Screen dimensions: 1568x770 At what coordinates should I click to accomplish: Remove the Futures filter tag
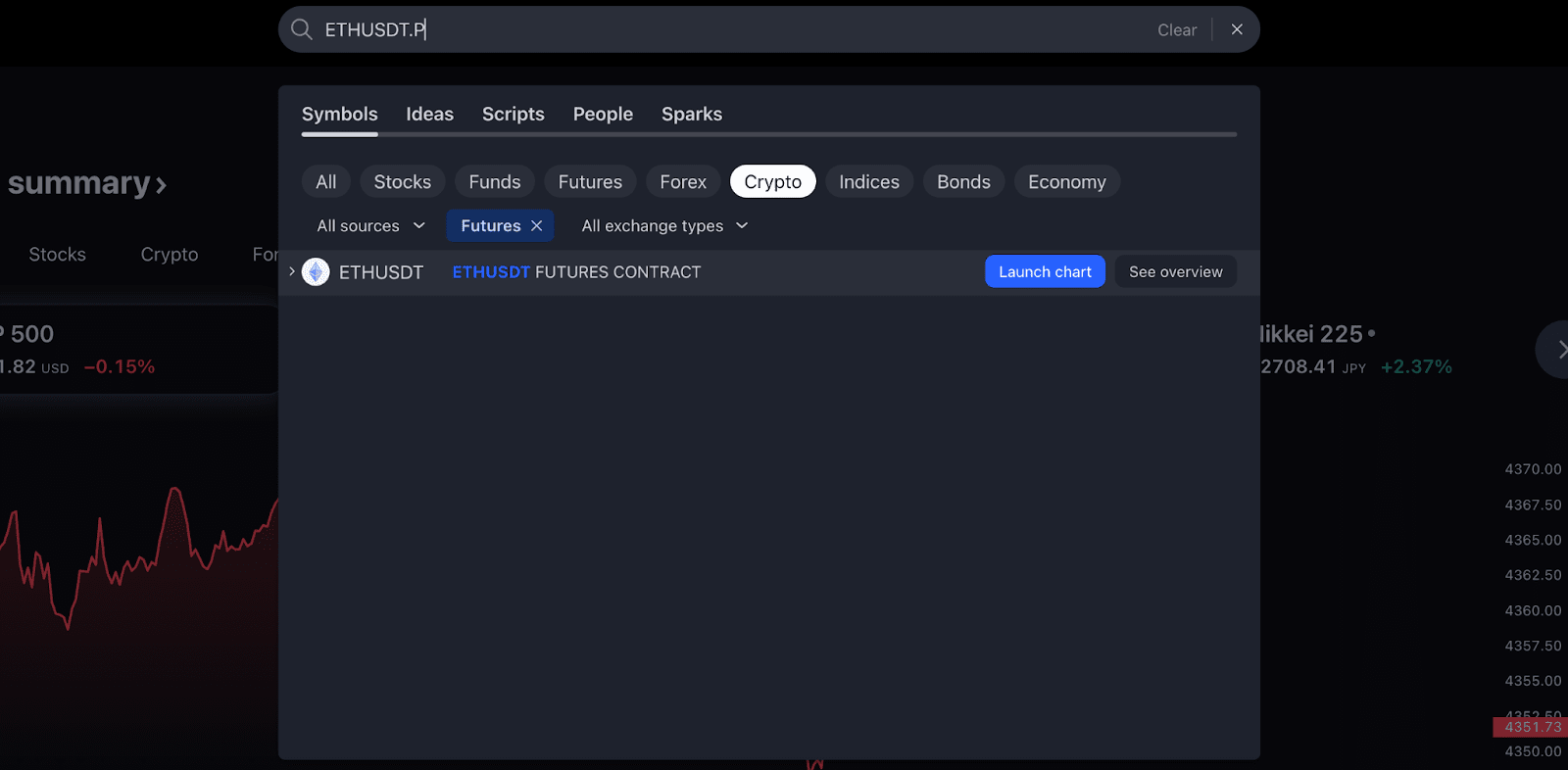pos(536,225)
